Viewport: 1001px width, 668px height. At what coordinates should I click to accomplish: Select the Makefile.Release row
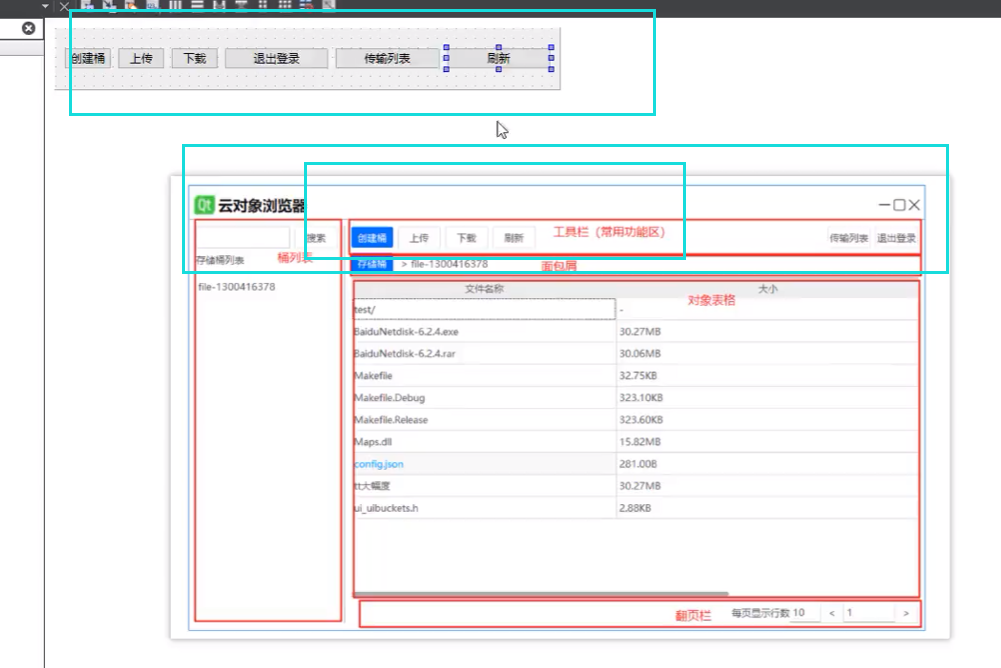(x=636, y=420)
